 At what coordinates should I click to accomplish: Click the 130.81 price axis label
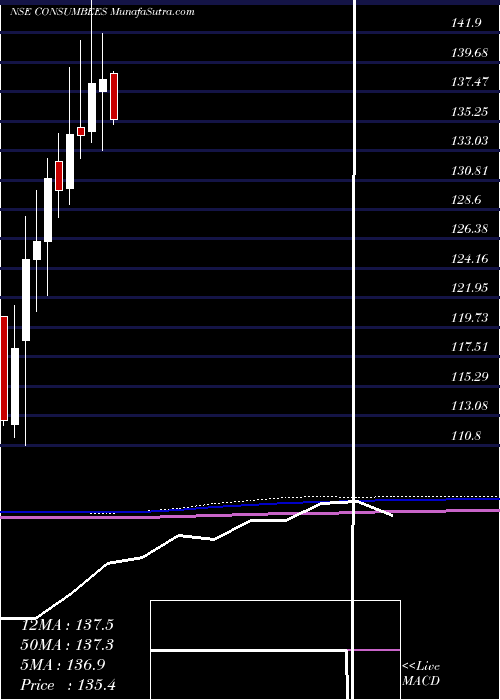tap(469, 170)
